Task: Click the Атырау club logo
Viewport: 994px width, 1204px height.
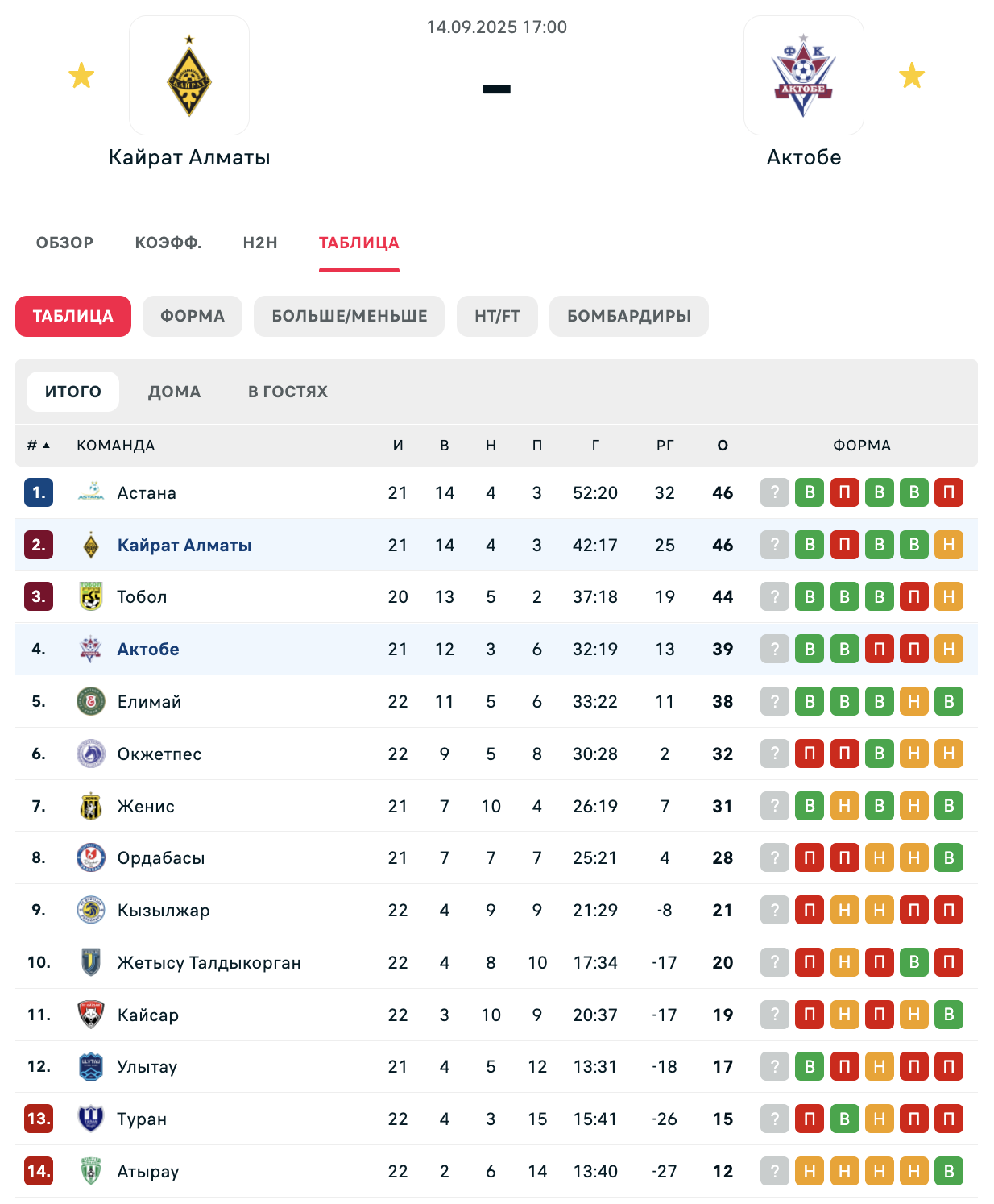Action: tap(91, 1171)
